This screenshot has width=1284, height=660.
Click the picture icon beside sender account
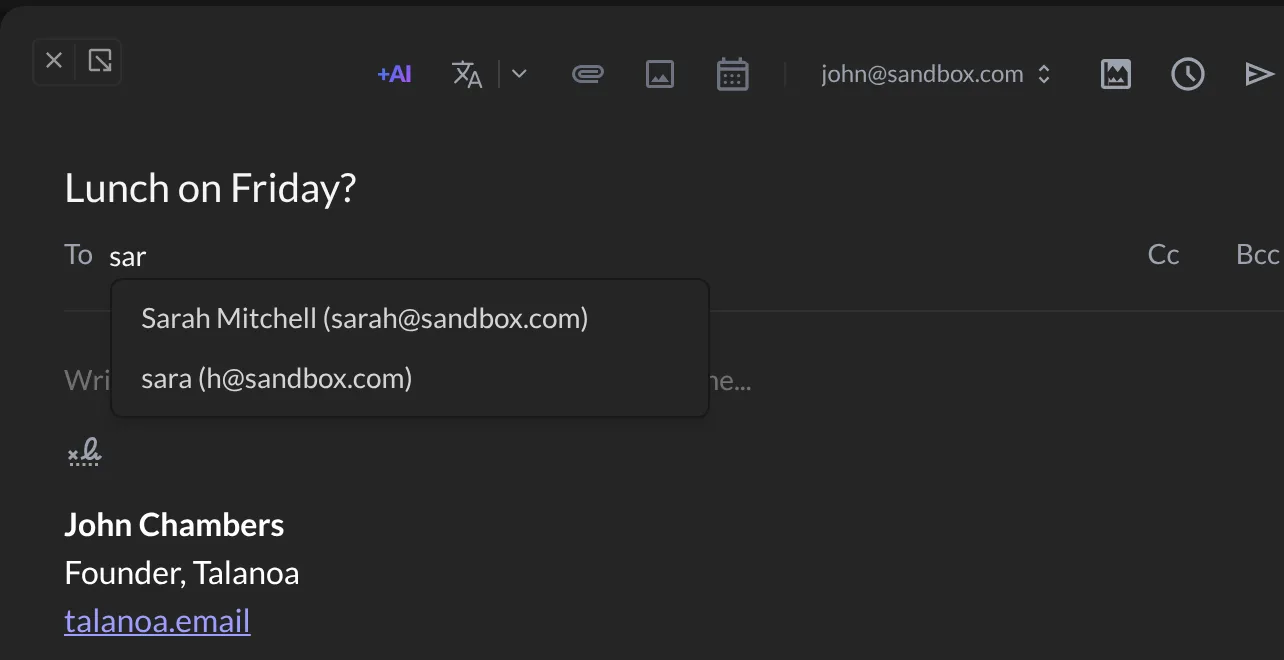click(1116, 74)
